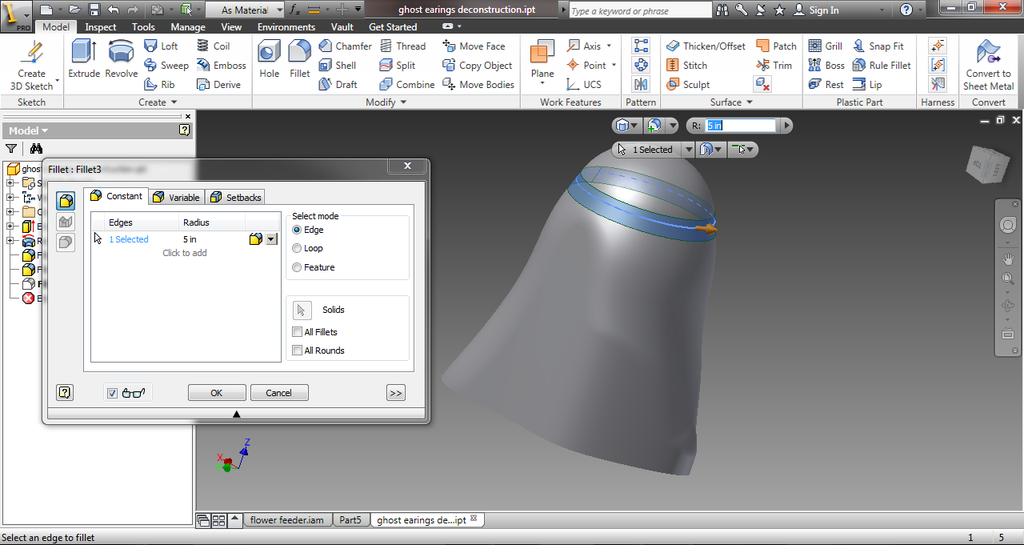Start Create 3D Sketch
Image resolution: width=1024 pixels, height=545 pixels.
point(32,64)
